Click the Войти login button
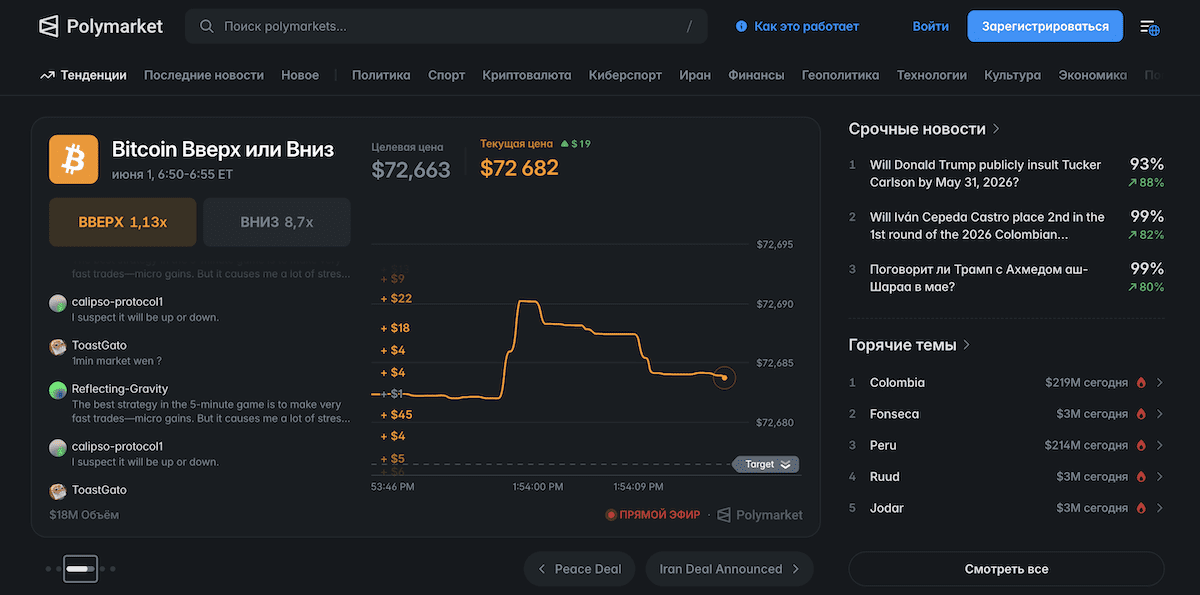 point(930,26)
